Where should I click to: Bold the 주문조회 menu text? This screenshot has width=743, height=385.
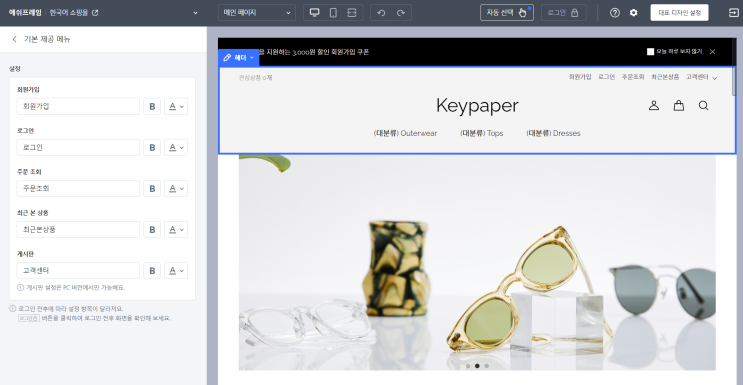(152, 188)
